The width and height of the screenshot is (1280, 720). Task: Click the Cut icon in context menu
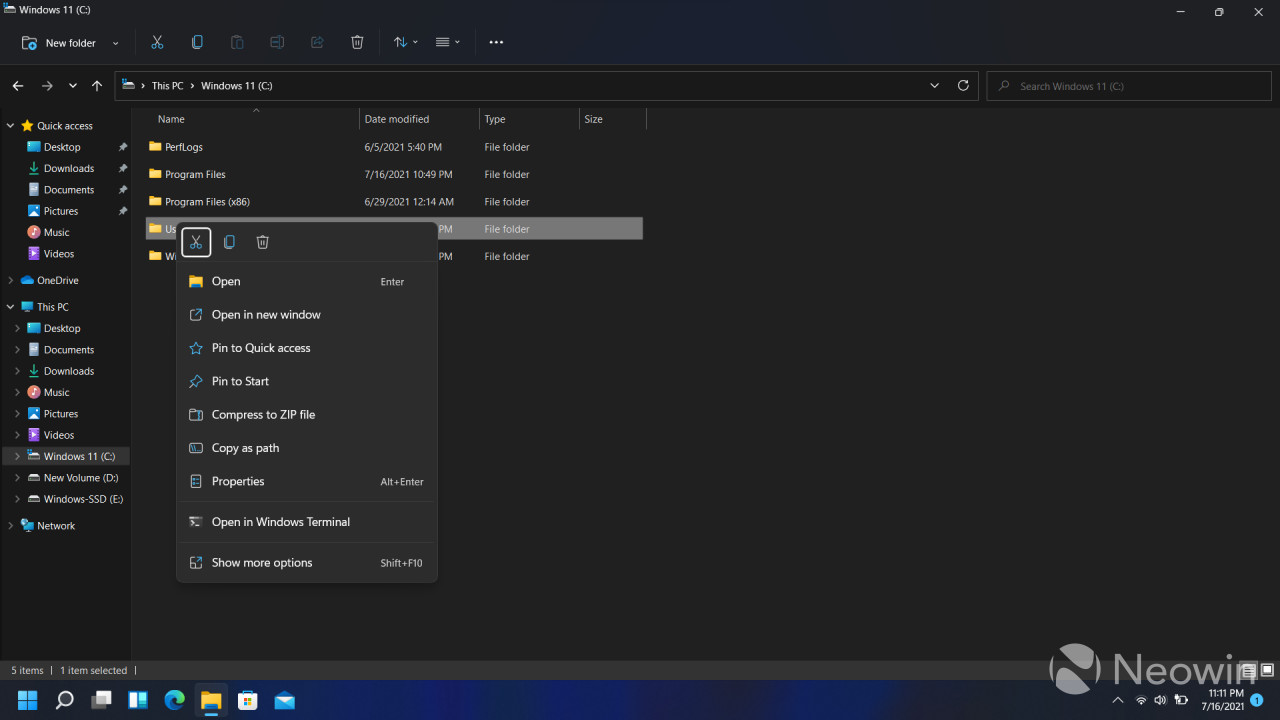coord(196,242)
